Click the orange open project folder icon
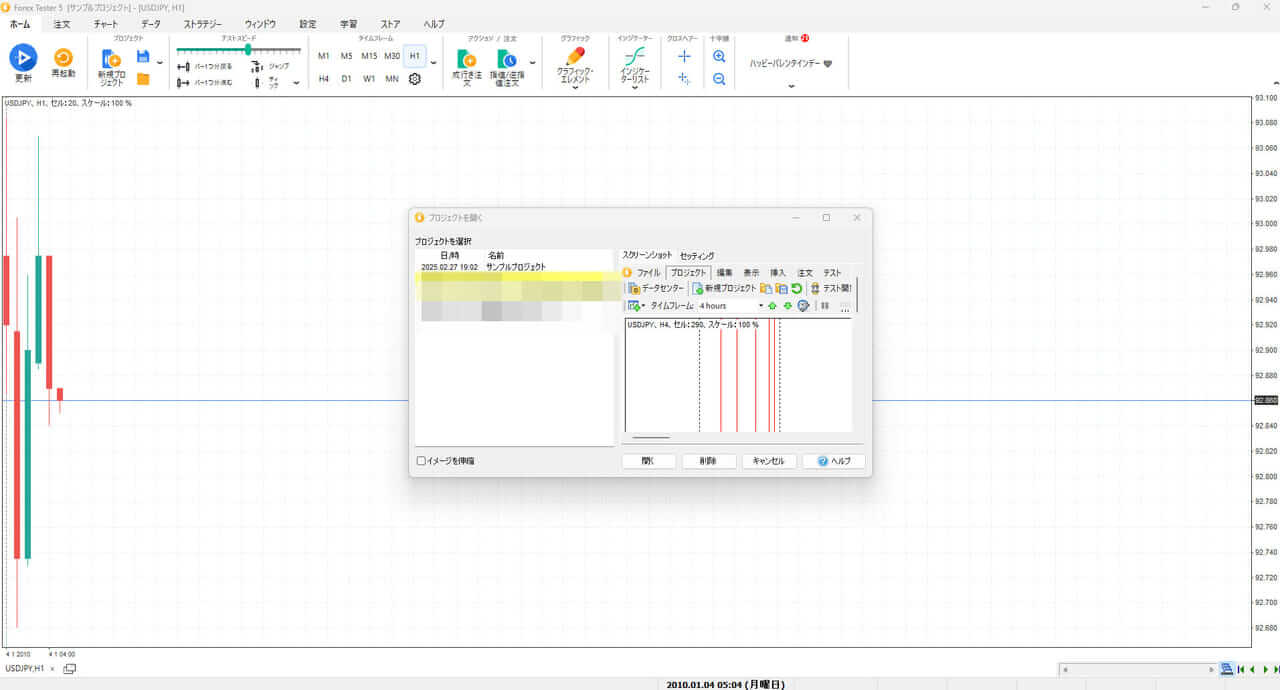The height and width of the screenshot is (690, 1280). coord(143,79)
